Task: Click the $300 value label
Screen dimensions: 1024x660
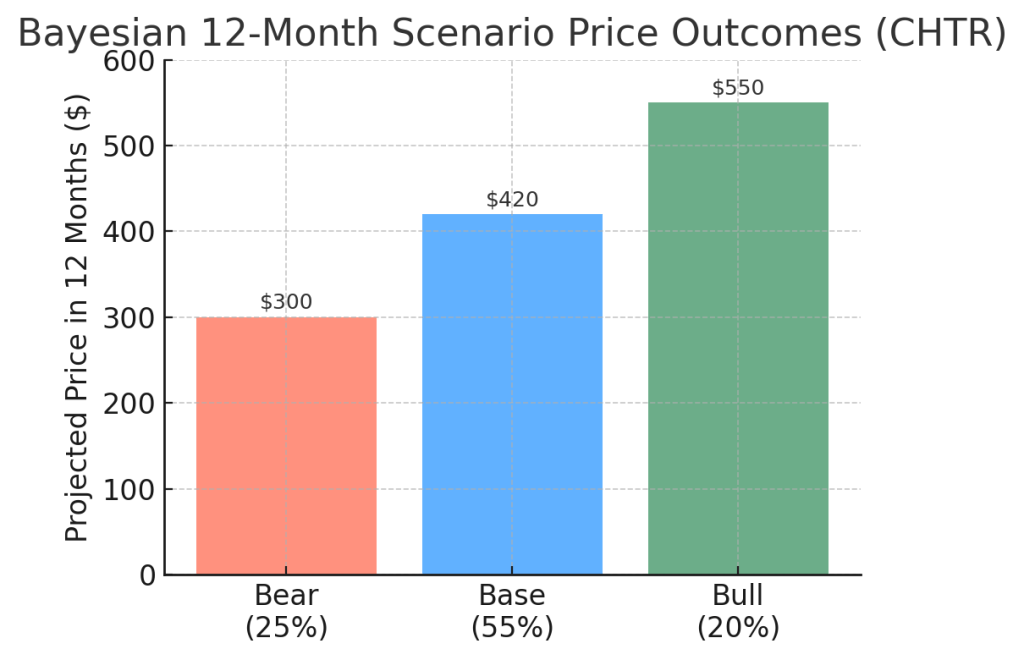Action: pyautogui.click(x=286, y=302)
